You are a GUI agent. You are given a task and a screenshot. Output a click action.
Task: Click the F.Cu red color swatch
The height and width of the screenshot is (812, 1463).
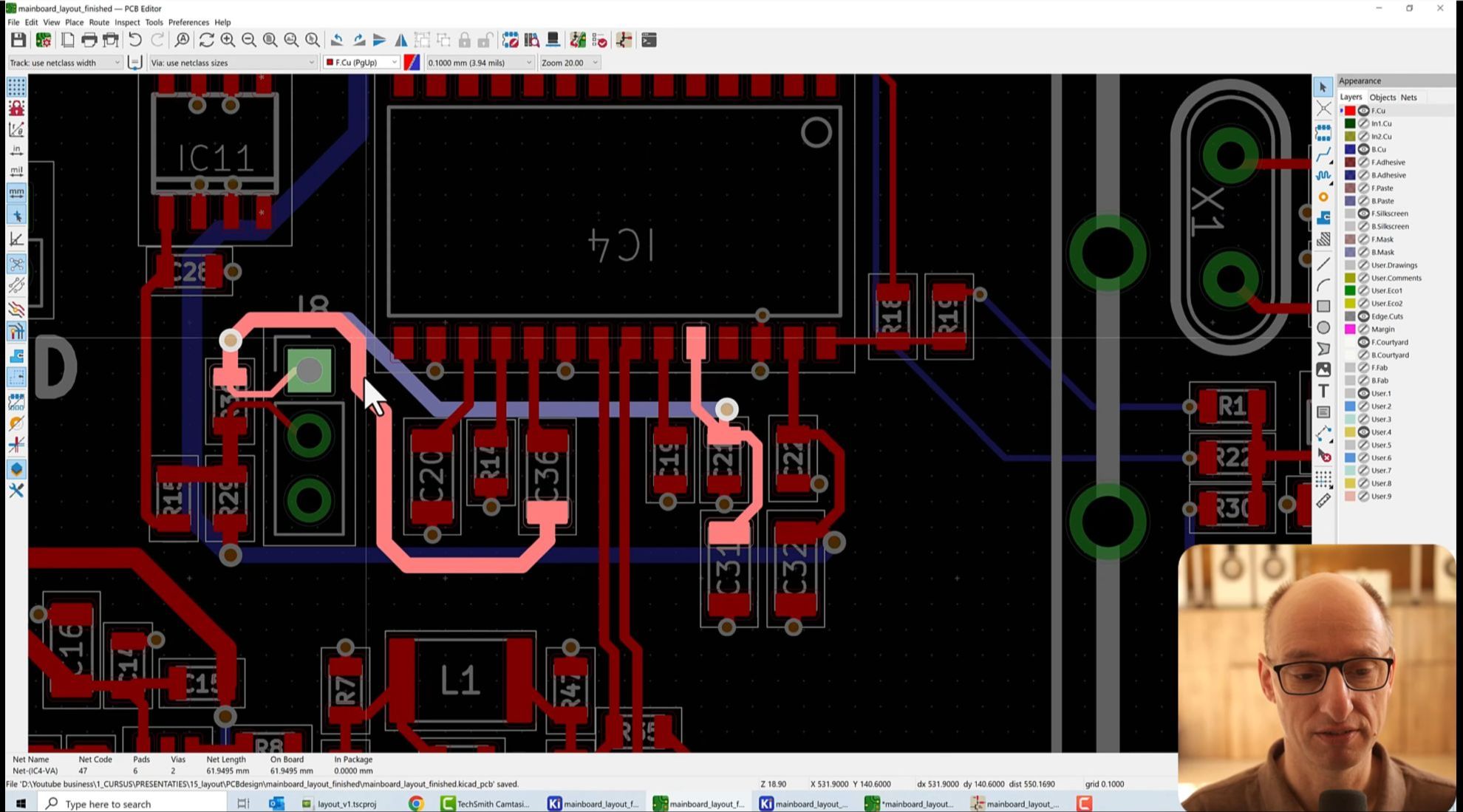pos(1350,111)
